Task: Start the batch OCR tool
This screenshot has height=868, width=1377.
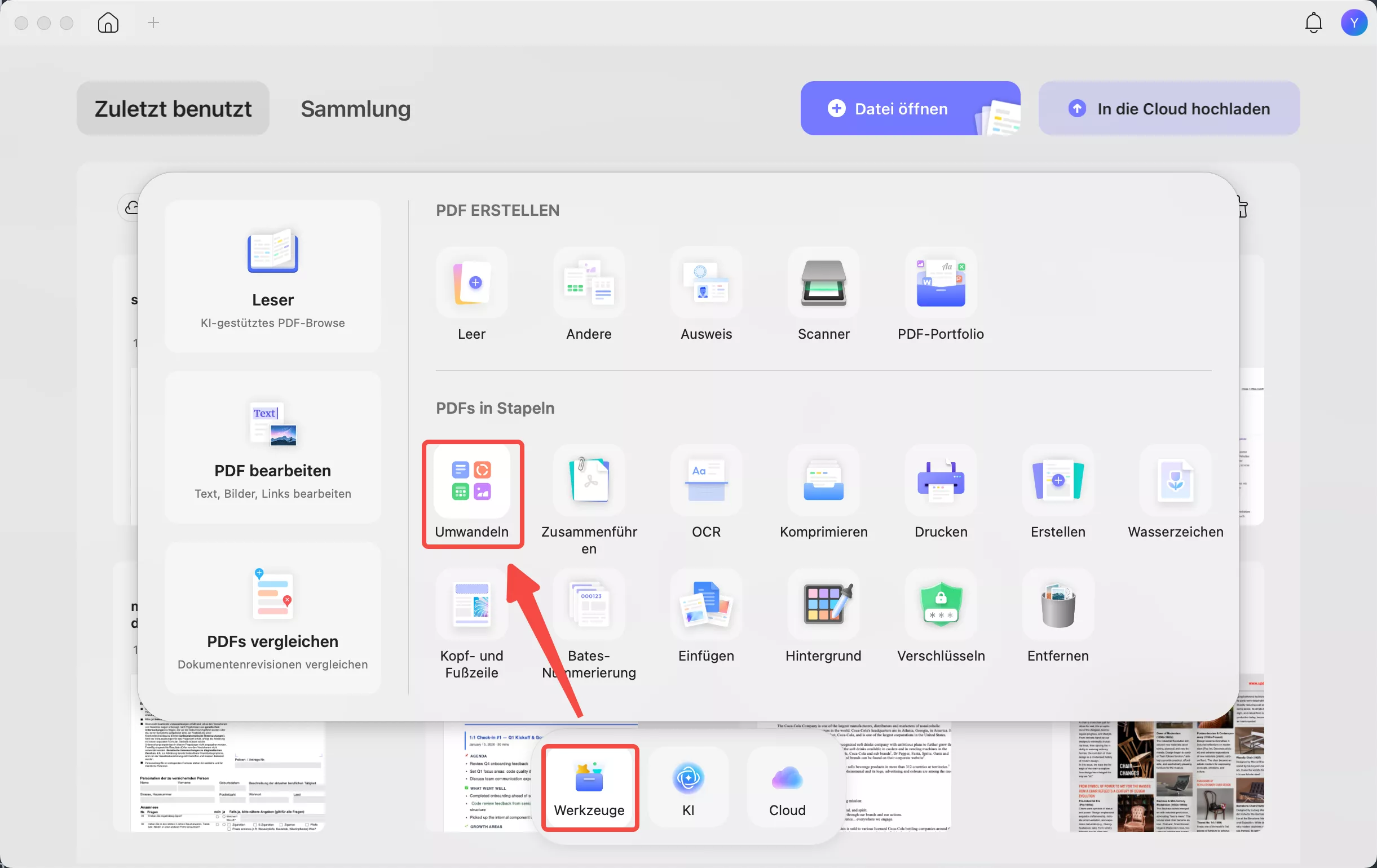Action: (x=706, y=493)
